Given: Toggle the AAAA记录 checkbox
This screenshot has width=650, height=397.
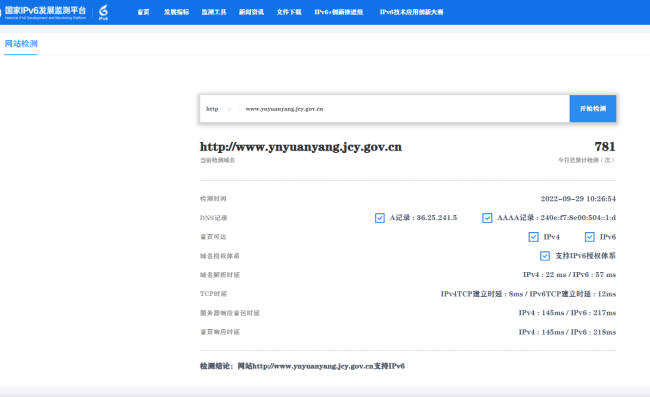Looking at the screenshot, I should pyautogui.click(x=487, y=218).
